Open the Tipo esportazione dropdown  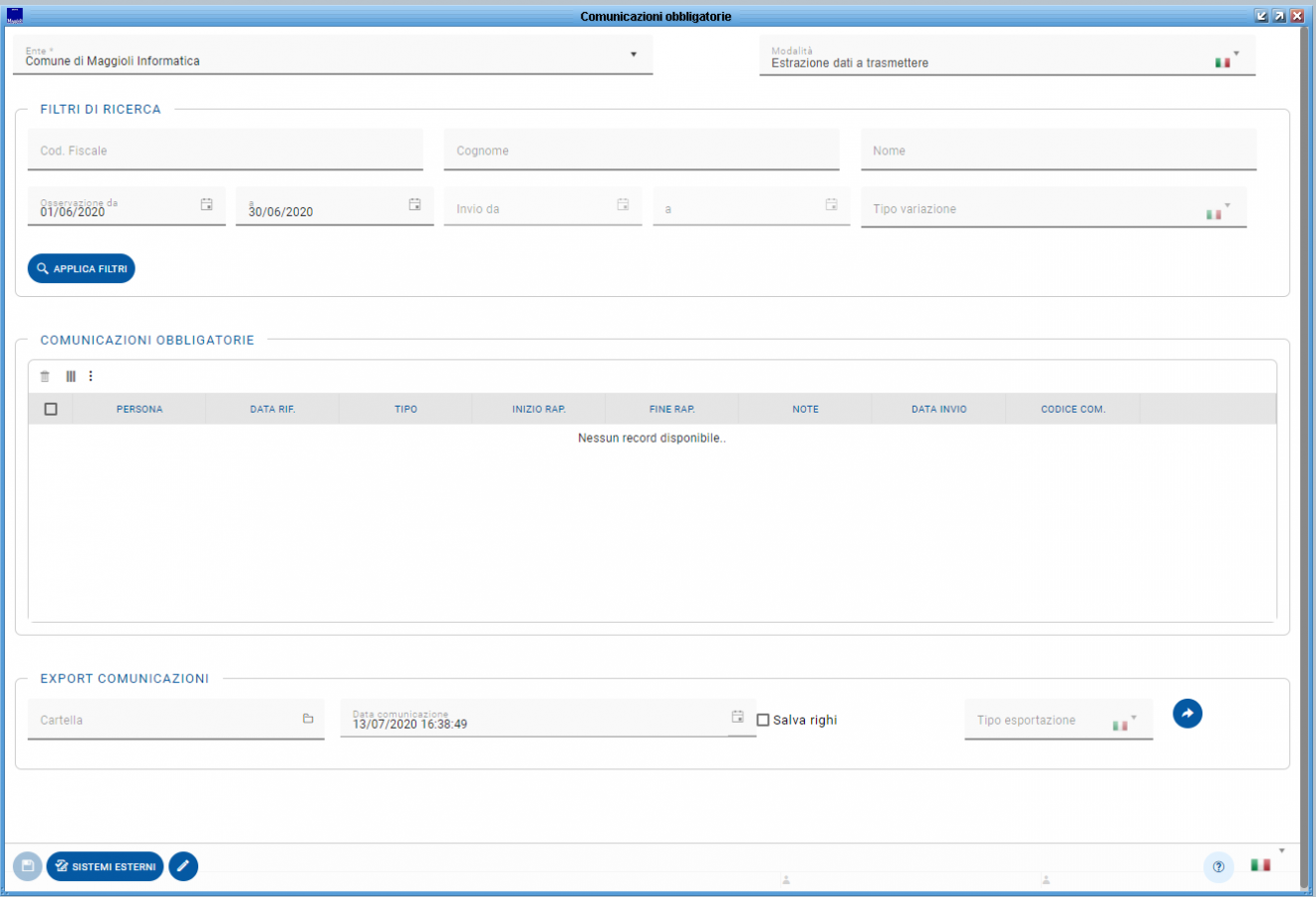click(x=1134, y=717)
